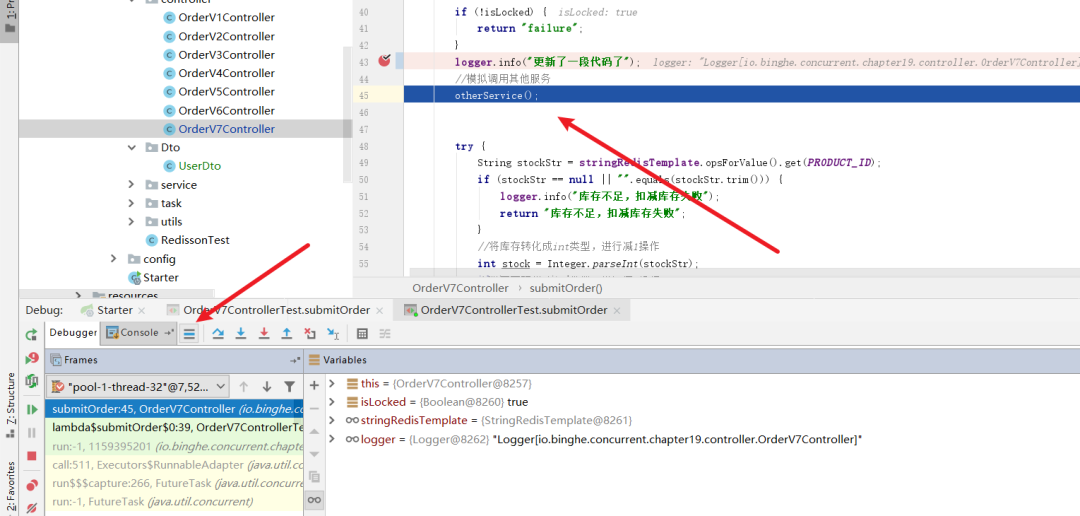Resume program with the green play icon
The image size is (1080, 516).
(31, 409)
